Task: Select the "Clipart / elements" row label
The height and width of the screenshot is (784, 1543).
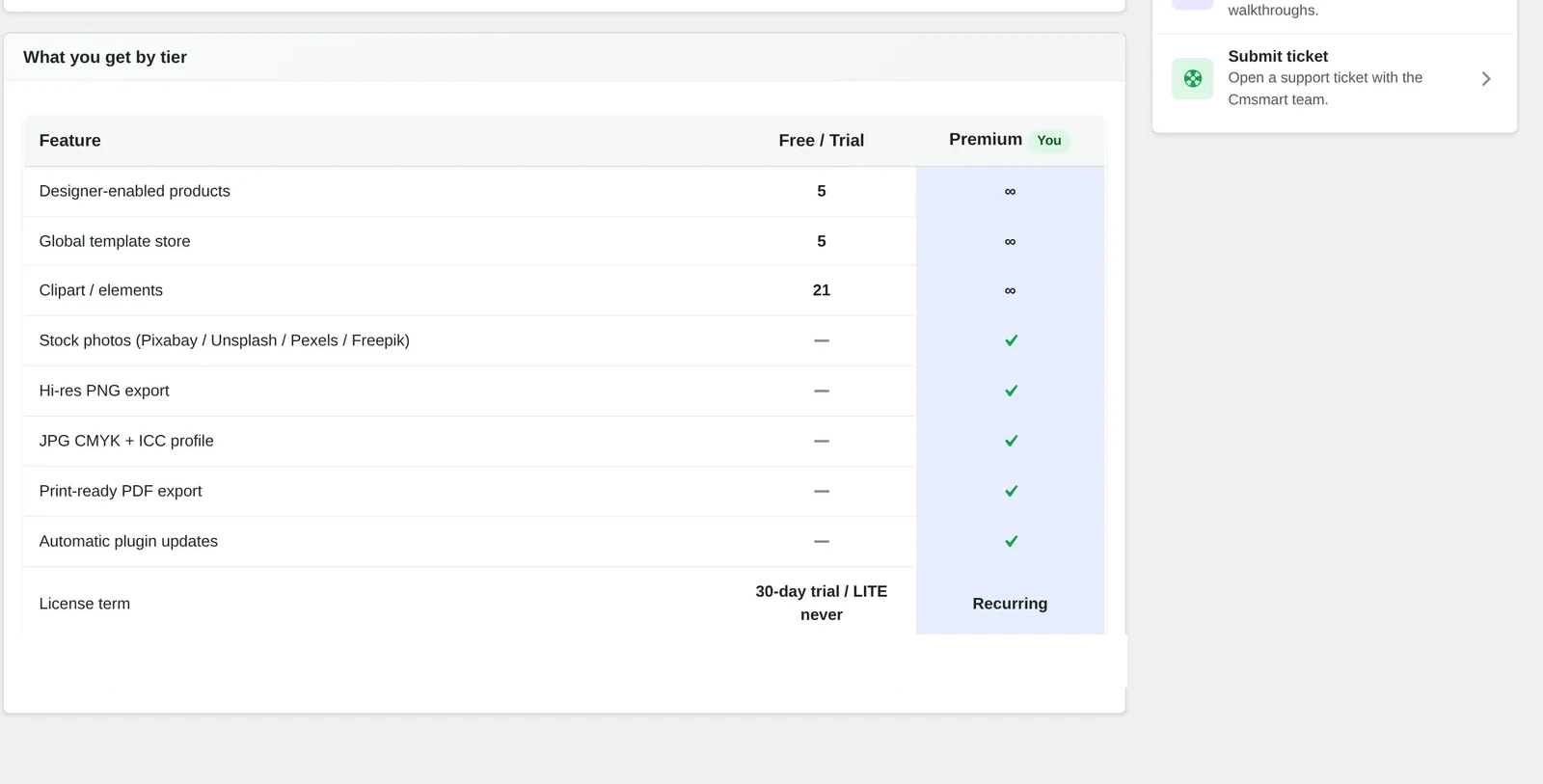Action: (x=101, y=290)
